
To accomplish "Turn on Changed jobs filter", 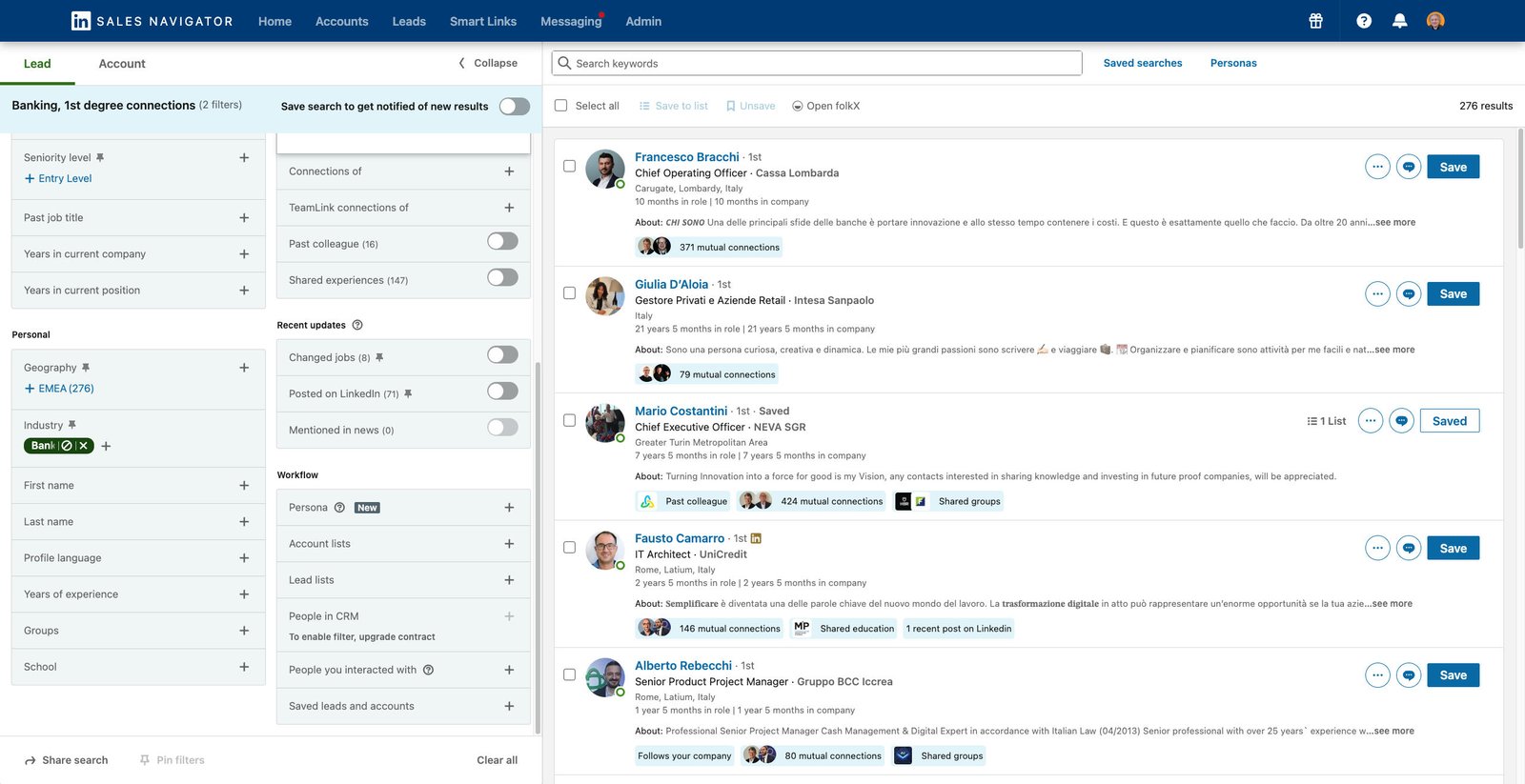I will 502,355.
